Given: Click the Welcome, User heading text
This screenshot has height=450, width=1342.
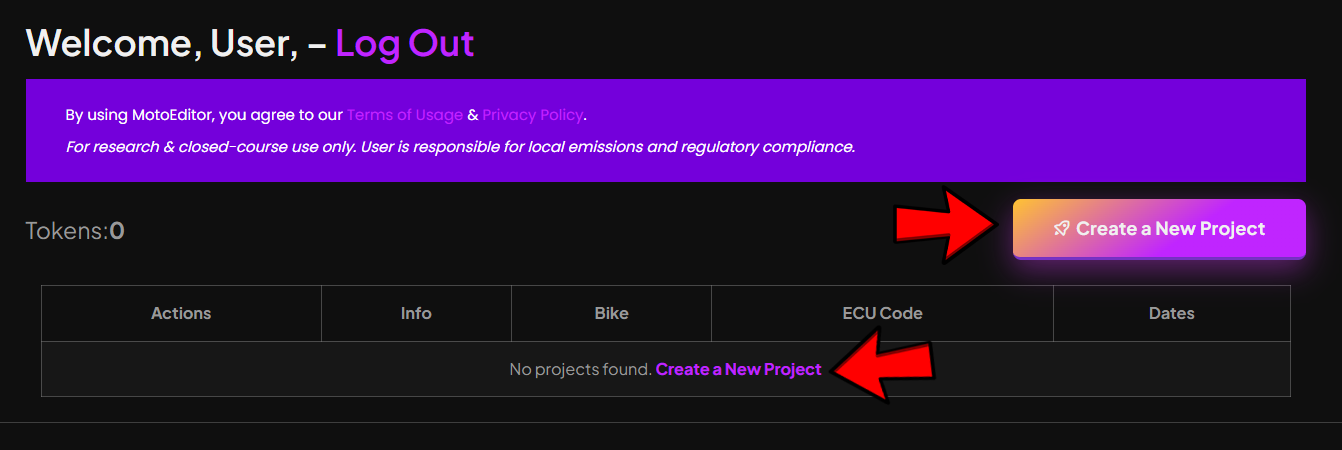Looking at the screenshot, I should click(x=162, y=43).
